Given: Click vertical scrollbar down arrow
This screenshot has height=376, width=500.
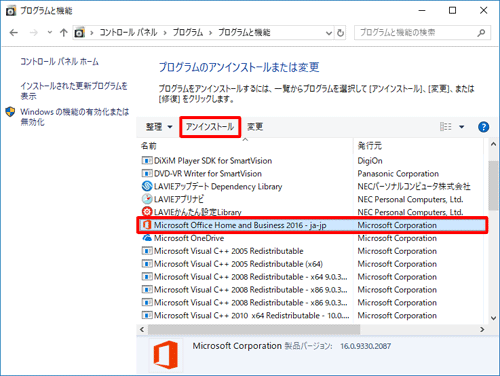Looking at the screenshot, I should tap(493, 318).
